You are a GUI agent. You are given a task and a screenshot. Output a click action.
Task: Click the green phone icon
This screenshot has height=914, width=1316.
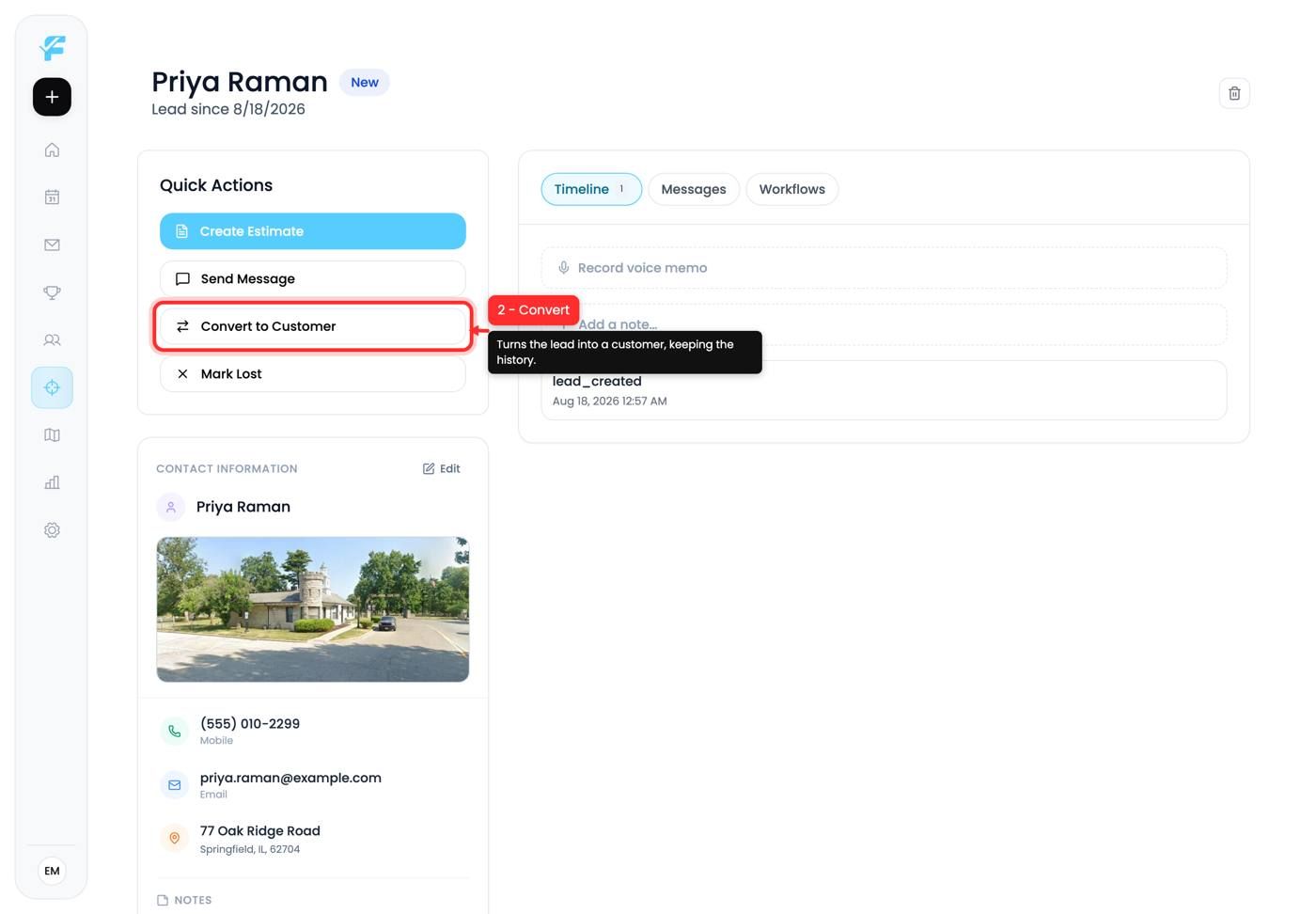pos(174,731)
